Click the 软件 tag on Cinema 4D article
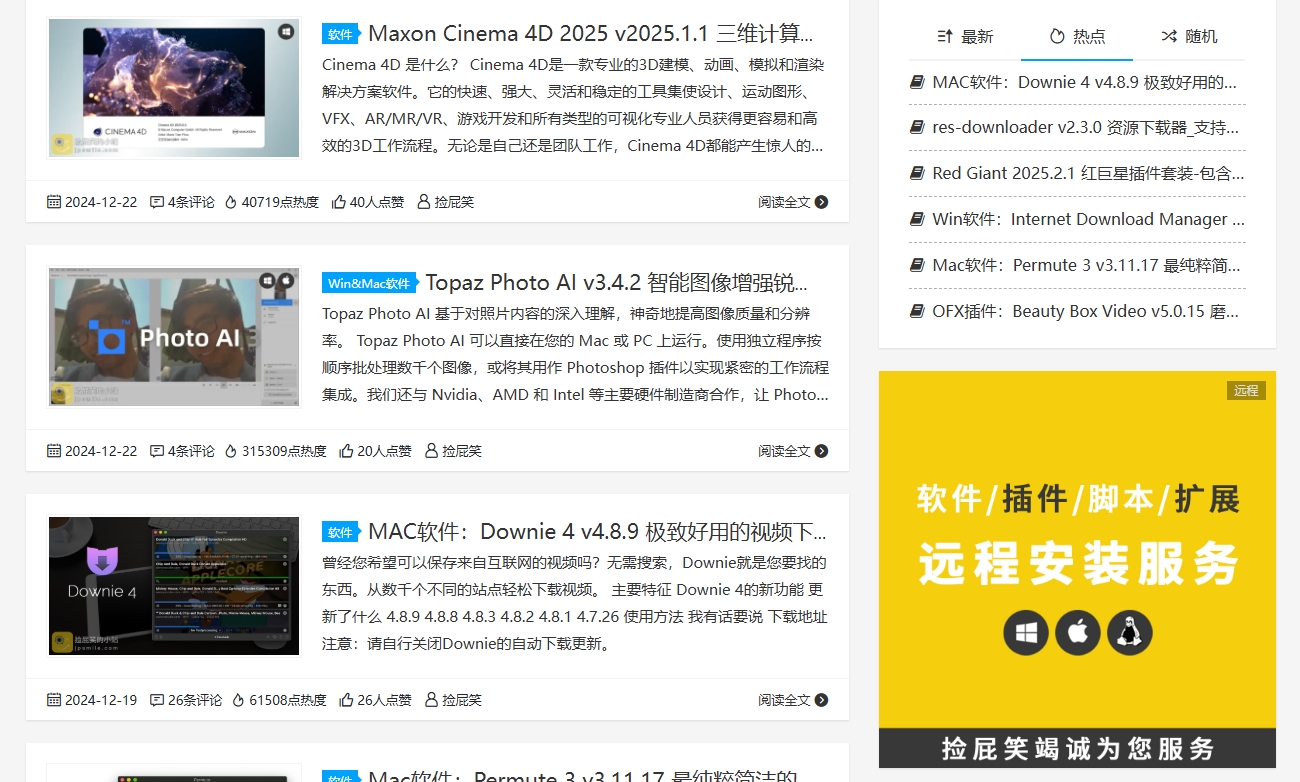Viewport: 1300px width, 782px height. [340, 34]
